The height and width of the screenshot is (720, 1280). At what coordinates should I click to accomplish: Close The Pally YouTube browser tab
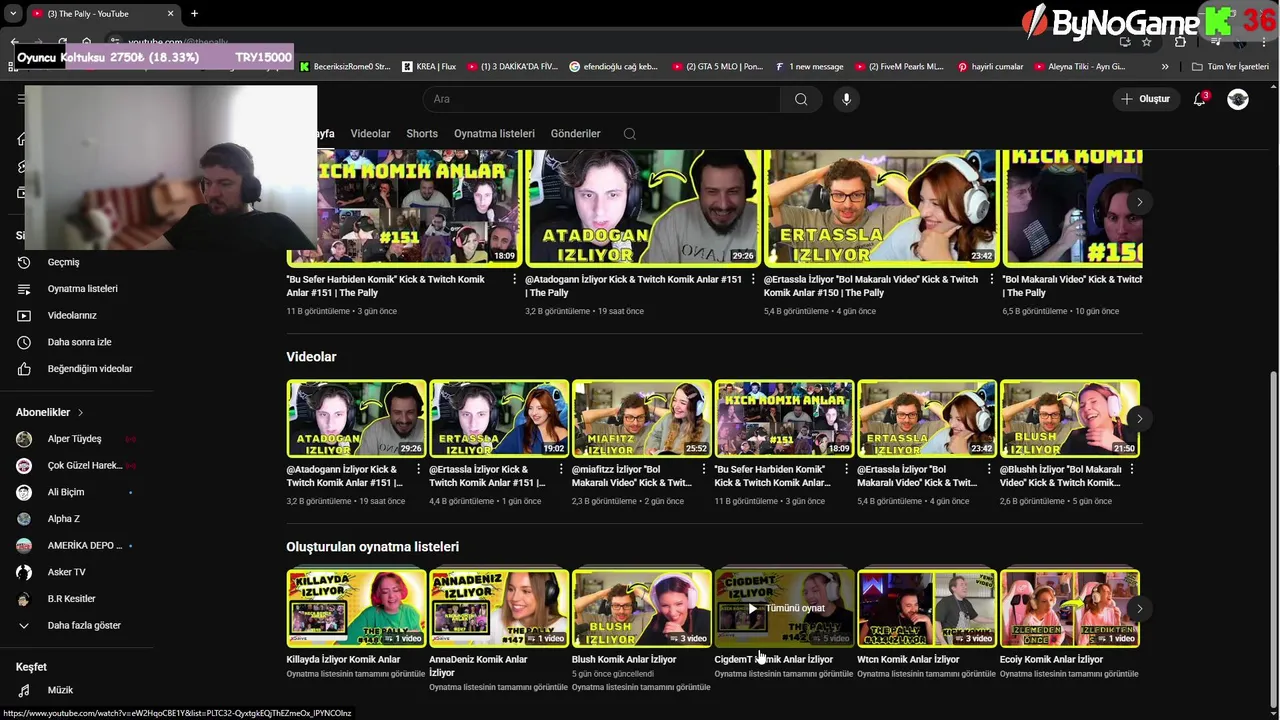click(x=170, y=14)
